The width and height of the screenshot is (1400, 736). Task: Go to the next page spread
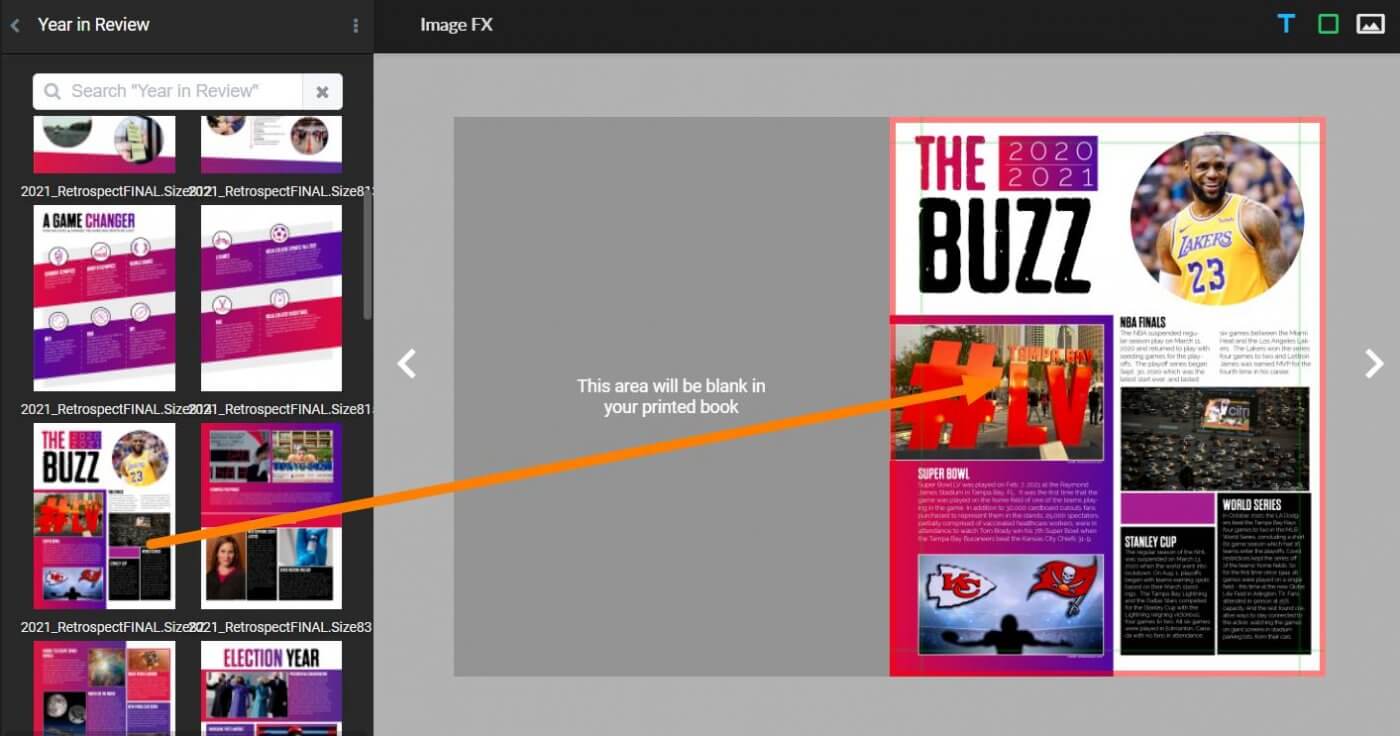(x=1375, y=364)
